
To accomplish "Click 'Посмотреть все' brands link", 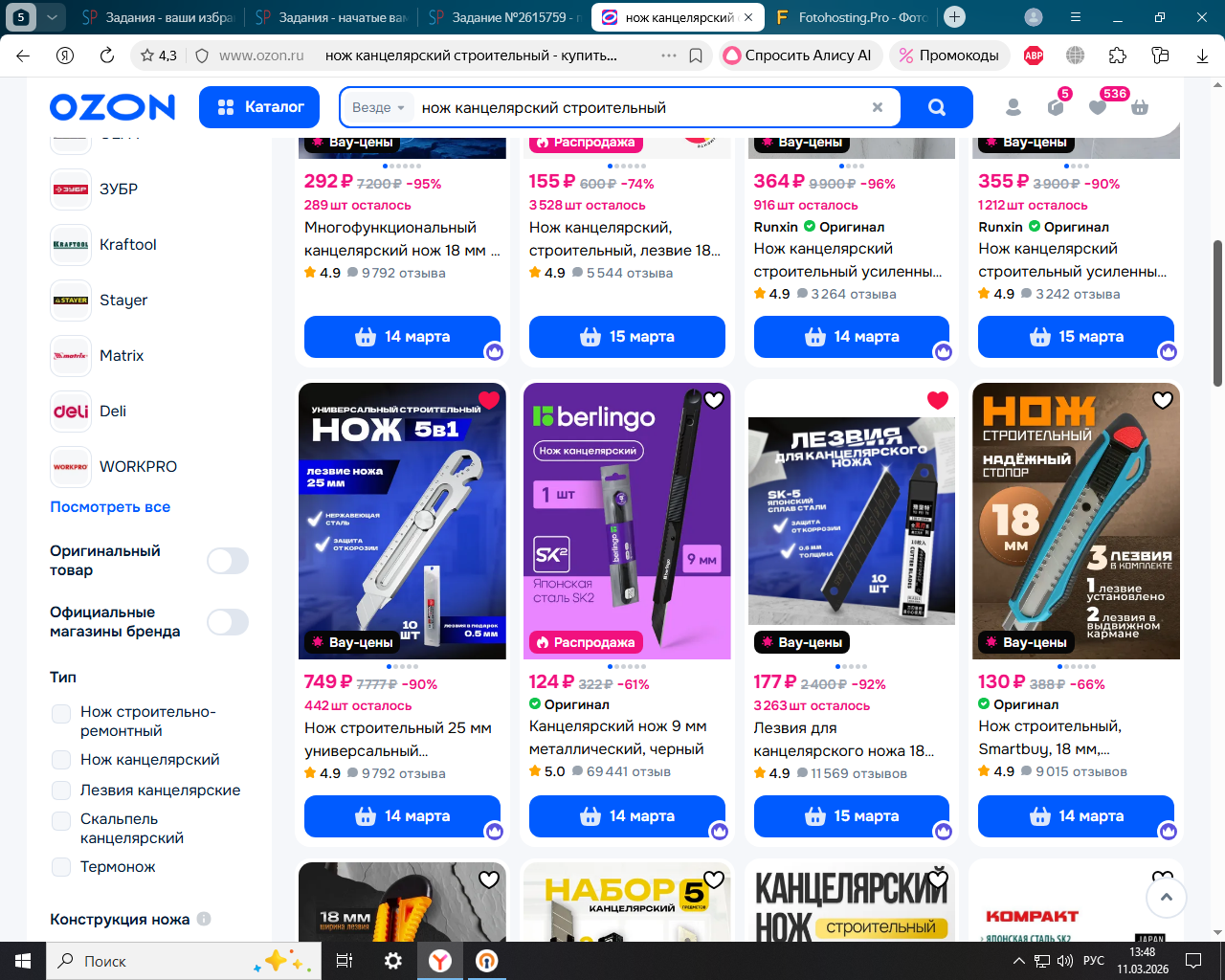I will 110,507.
